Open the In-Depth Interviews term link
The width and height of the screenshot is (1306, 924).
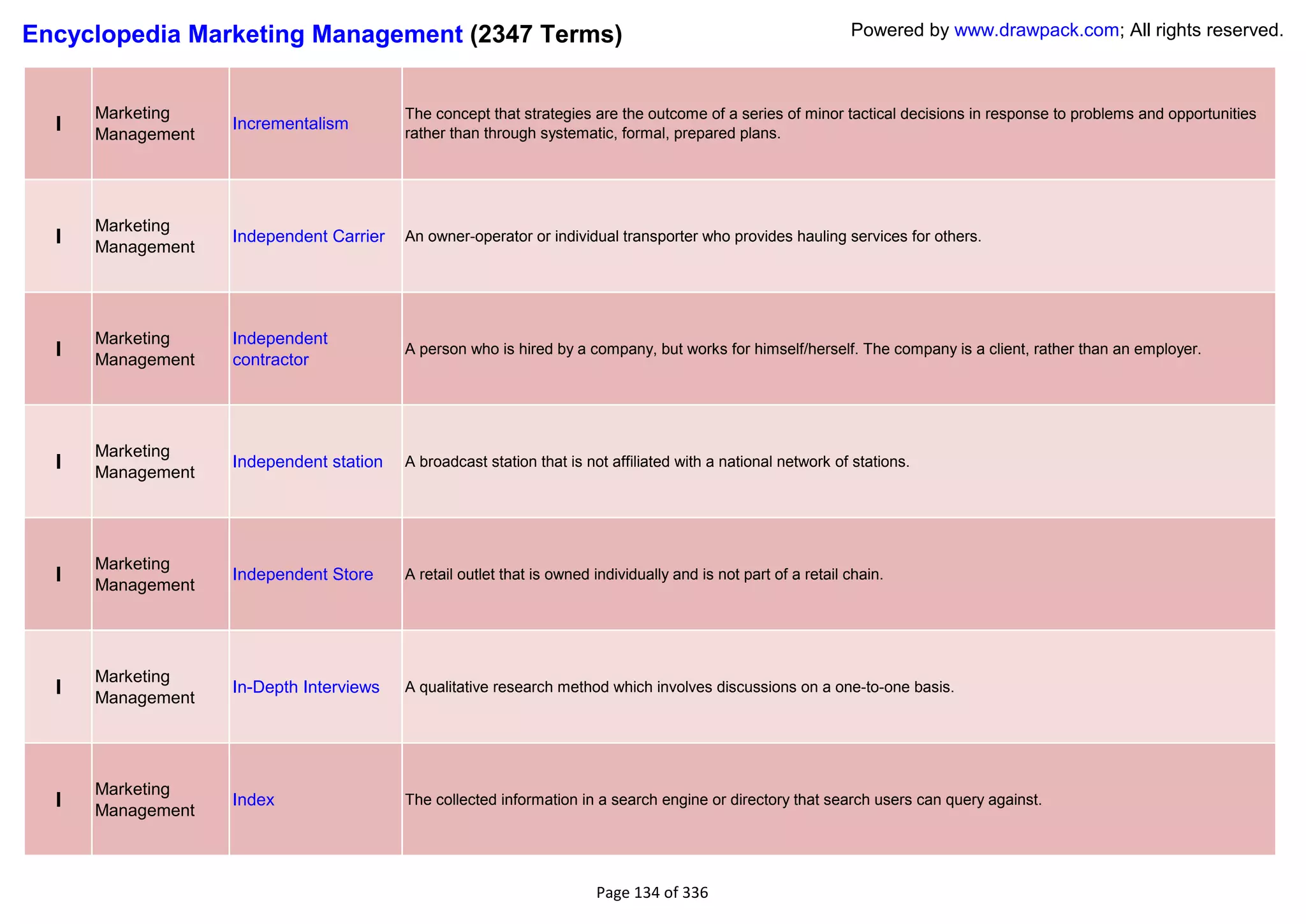tap(306, 687)
